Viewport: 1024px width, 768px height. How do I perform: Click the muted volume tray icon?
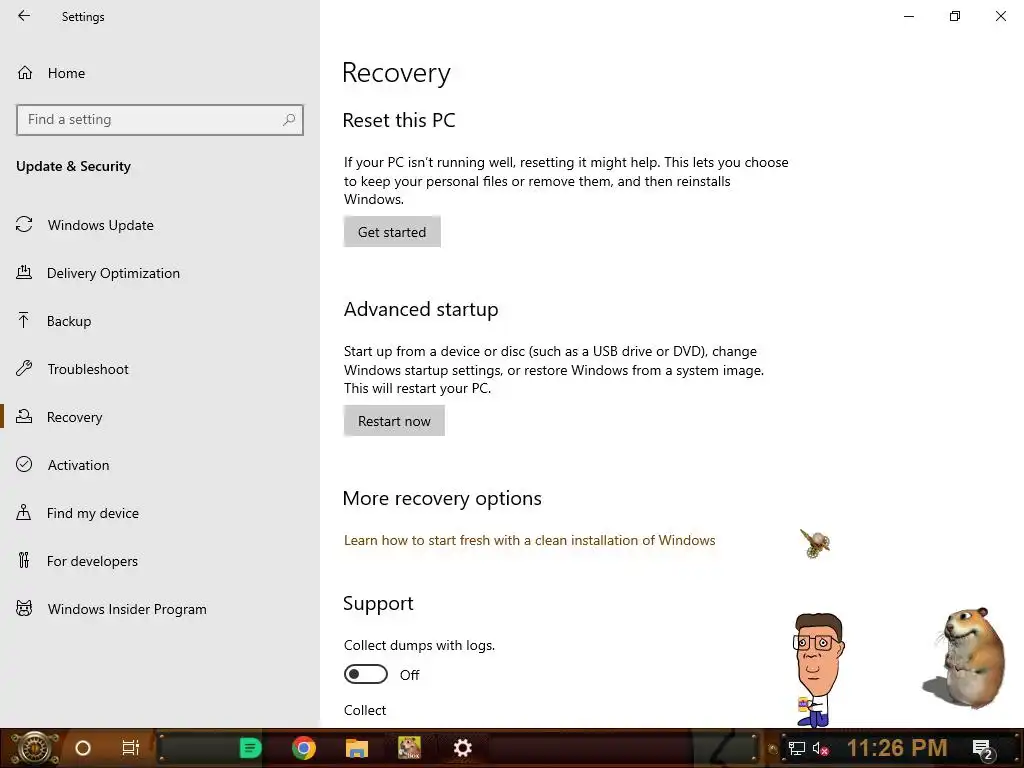[x=820, y=749]
